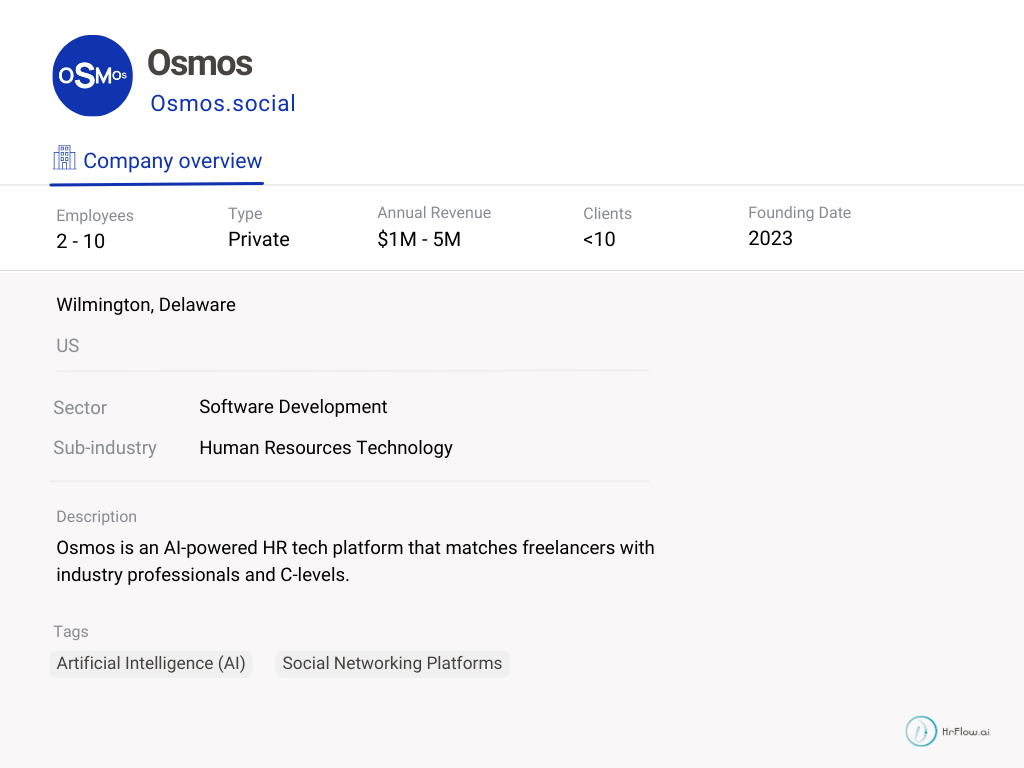Click the Human Resources Technology sub-industry value

coord(326,448)
